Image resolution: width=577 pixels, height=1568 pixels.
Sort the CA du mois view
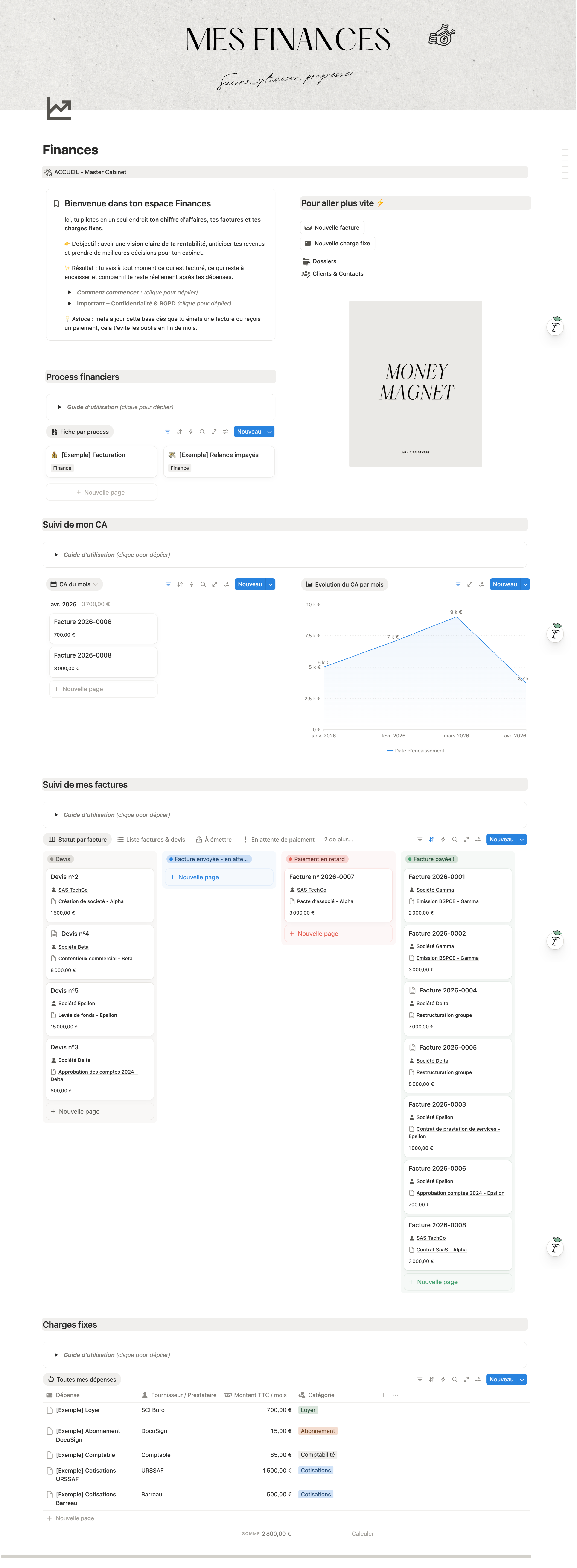(x=180, y=584)
